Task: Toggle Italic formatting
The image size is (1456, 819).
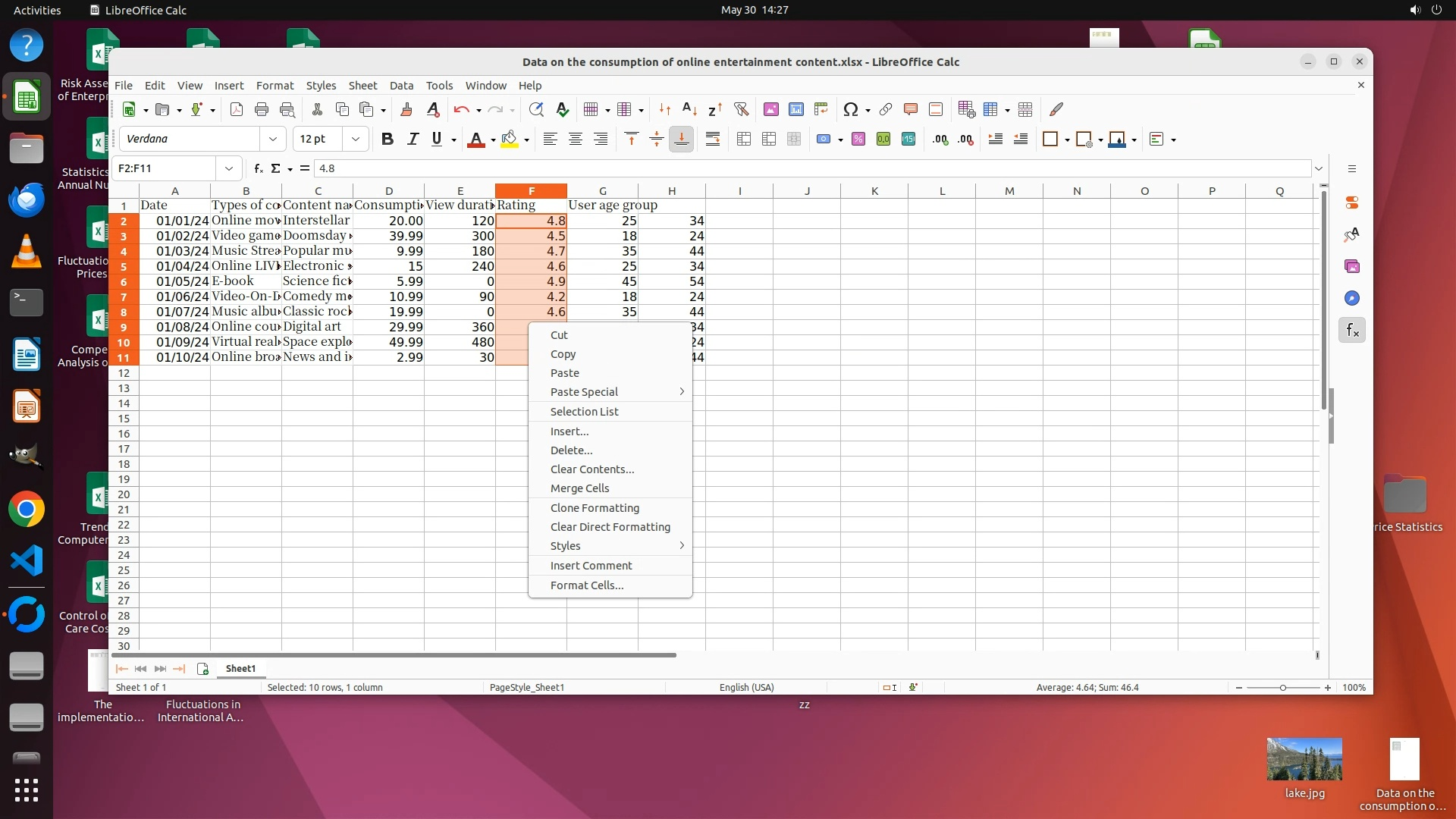Action: pos(413,140)
